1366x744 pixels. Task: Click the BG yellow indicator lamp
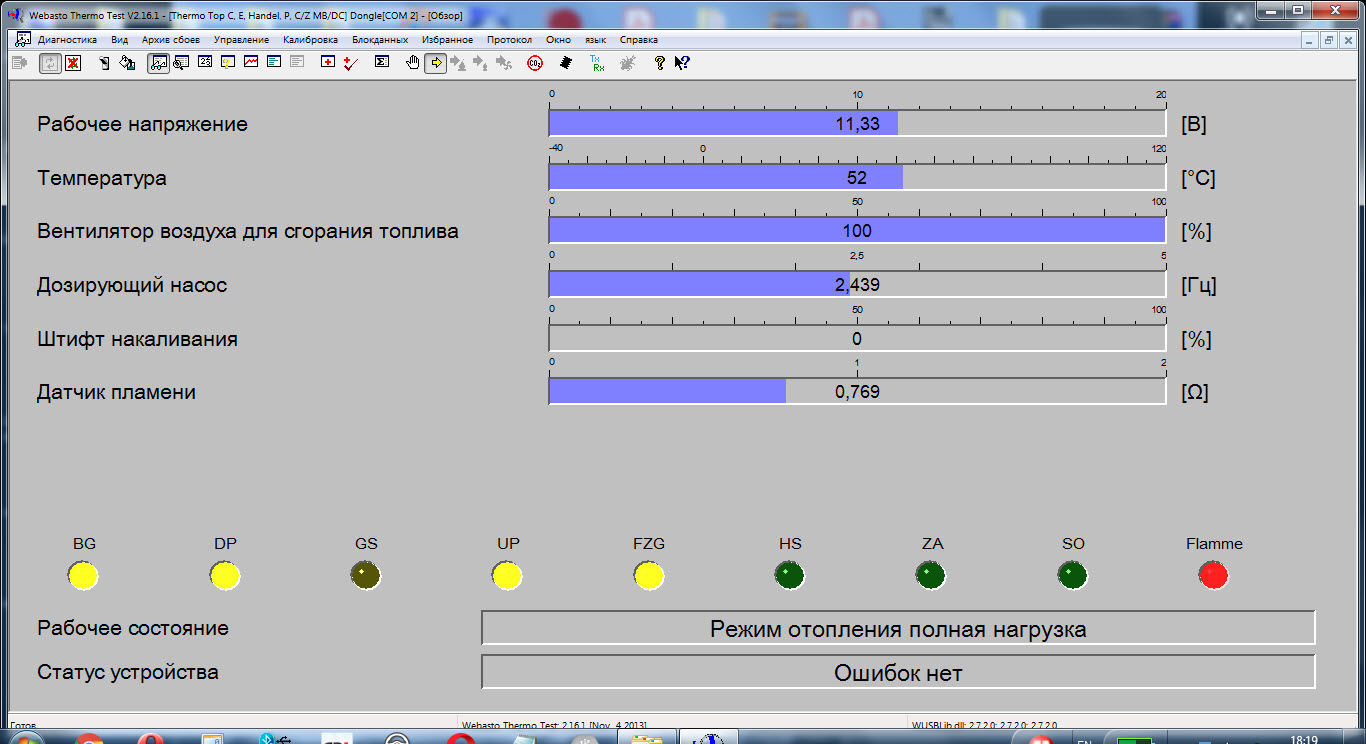click(x=83, y=576)
